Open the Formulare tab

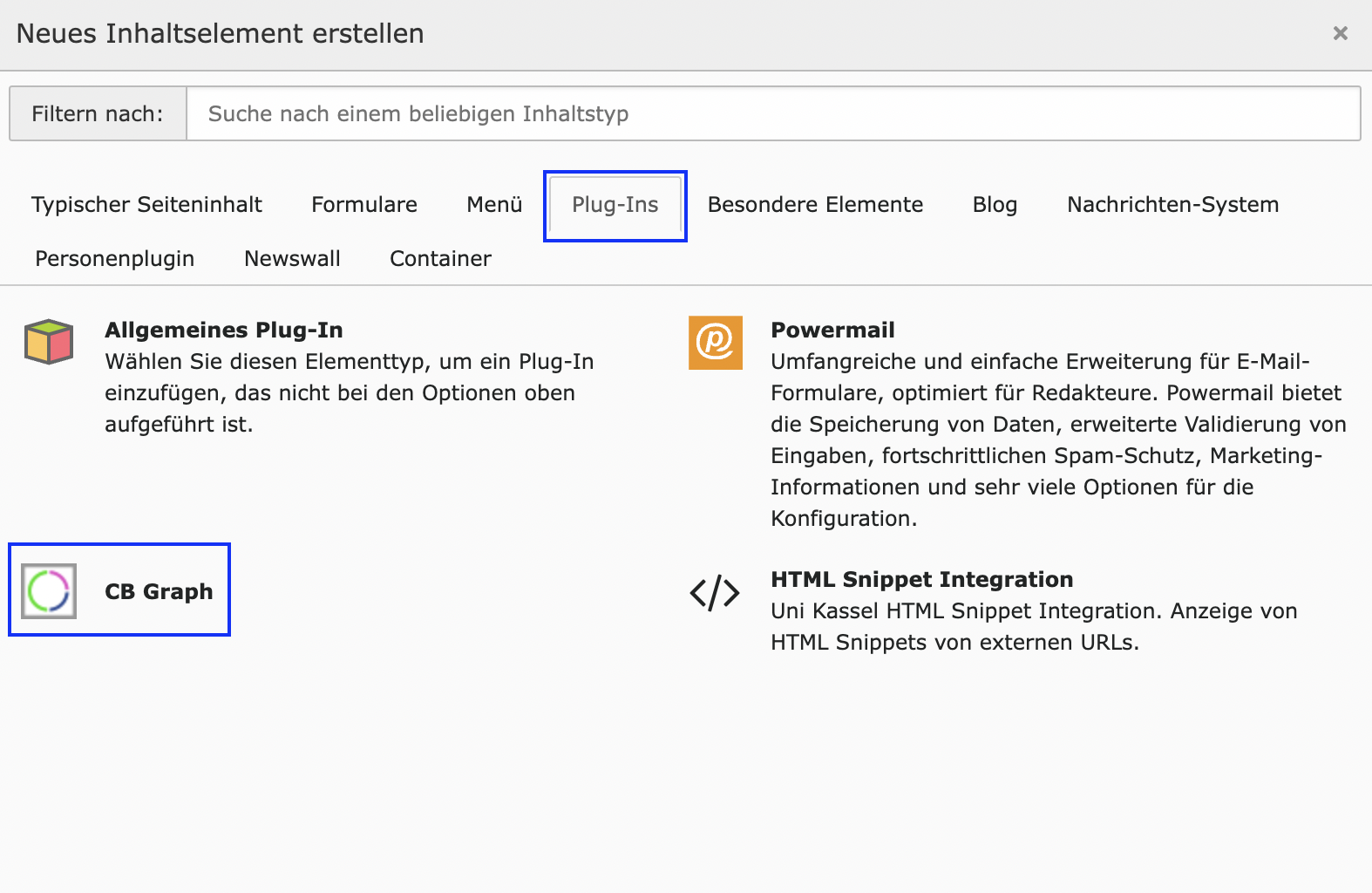point(364,205)
